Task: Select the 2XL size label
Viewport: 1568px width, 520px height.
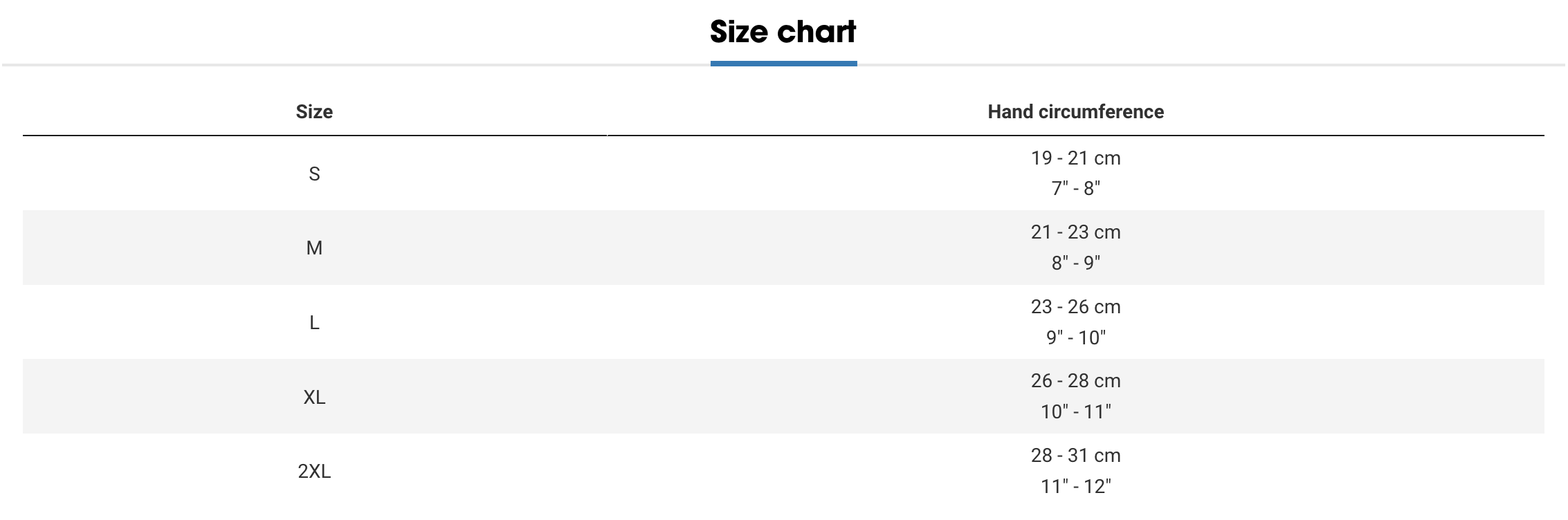Action: pos(314,472)
